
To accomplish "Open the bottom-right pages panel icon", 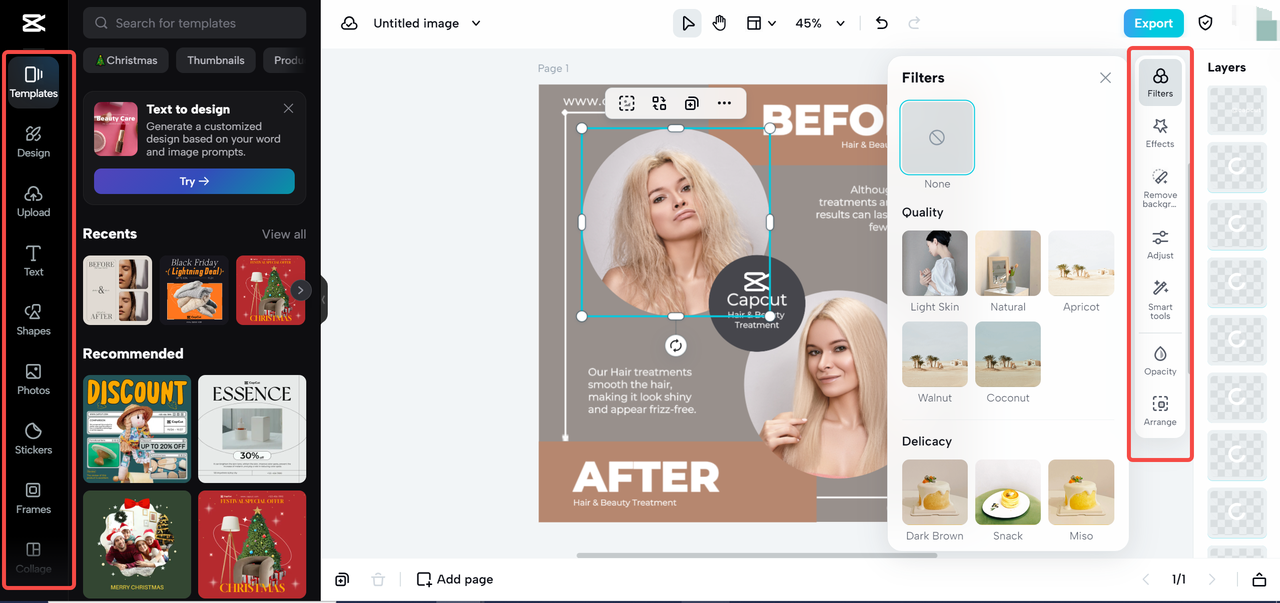I will (1259, 579).
